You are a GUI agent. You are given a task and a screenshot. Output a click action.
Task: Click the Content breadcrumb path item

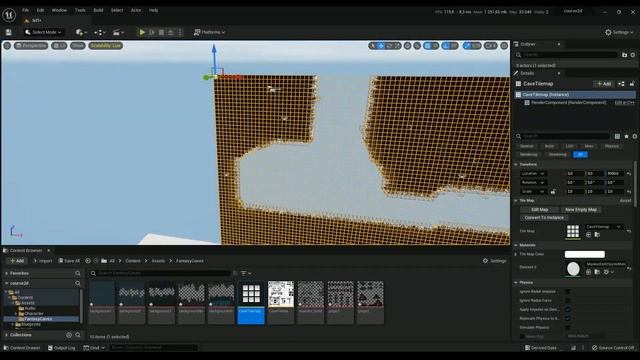point(133,261)
